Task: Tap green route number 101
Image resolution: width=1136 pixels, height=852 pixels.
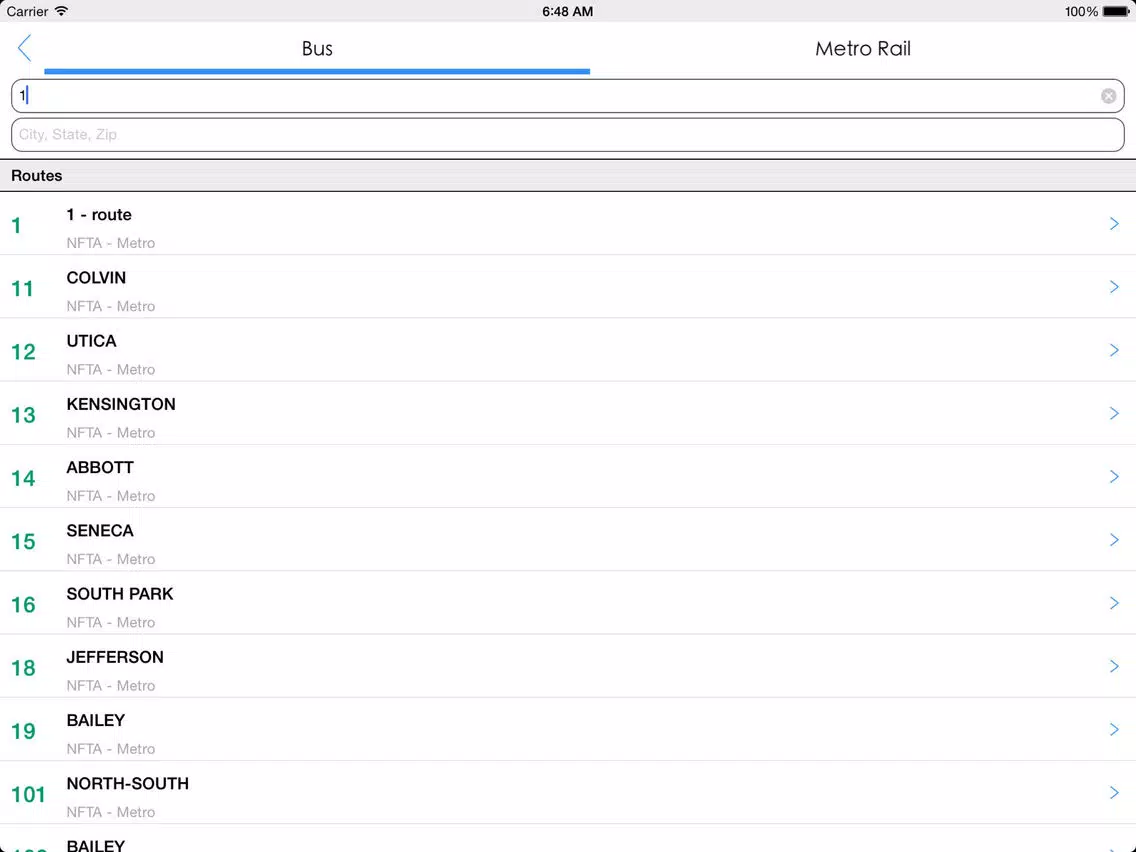Action: (x=29, y=795)
